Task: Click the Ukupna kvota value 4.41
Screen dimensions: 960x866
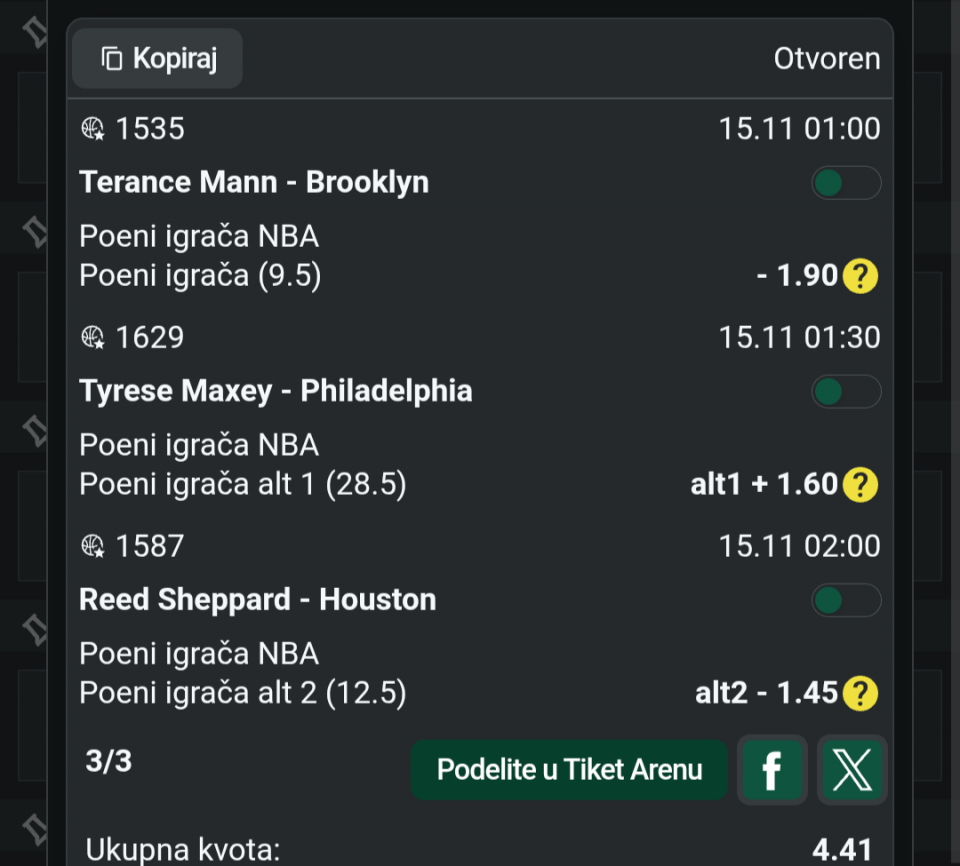Action: tap(842, 850)
